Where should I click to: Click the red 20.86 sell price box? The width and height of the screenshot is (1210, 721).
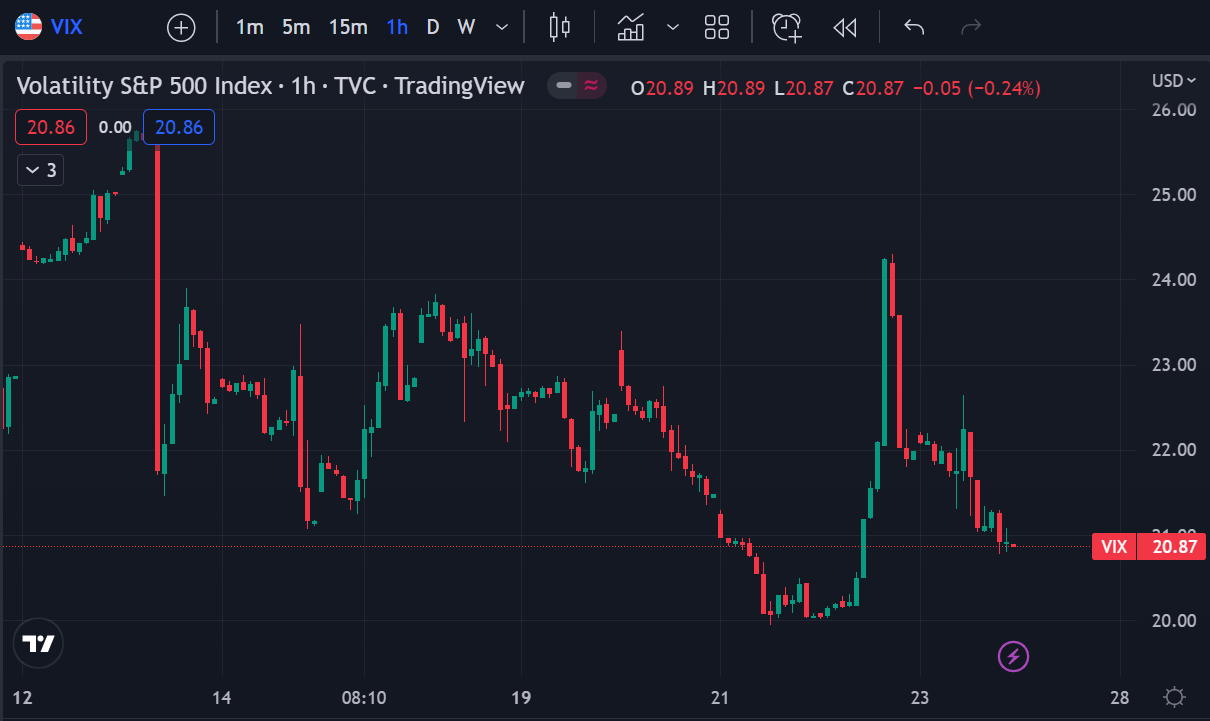click(51, 127)
